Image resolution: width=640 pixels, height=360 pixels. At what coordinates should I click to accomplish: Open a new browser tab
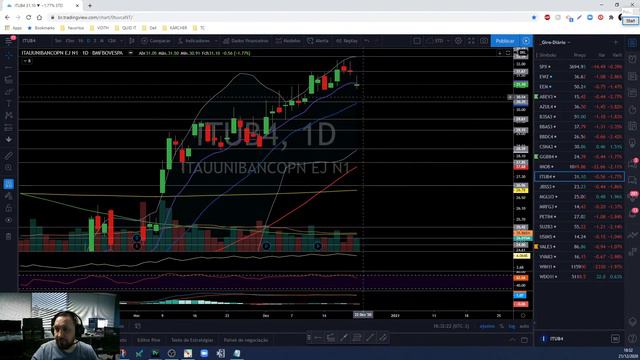pyautogui.click(x=90, y=6)
